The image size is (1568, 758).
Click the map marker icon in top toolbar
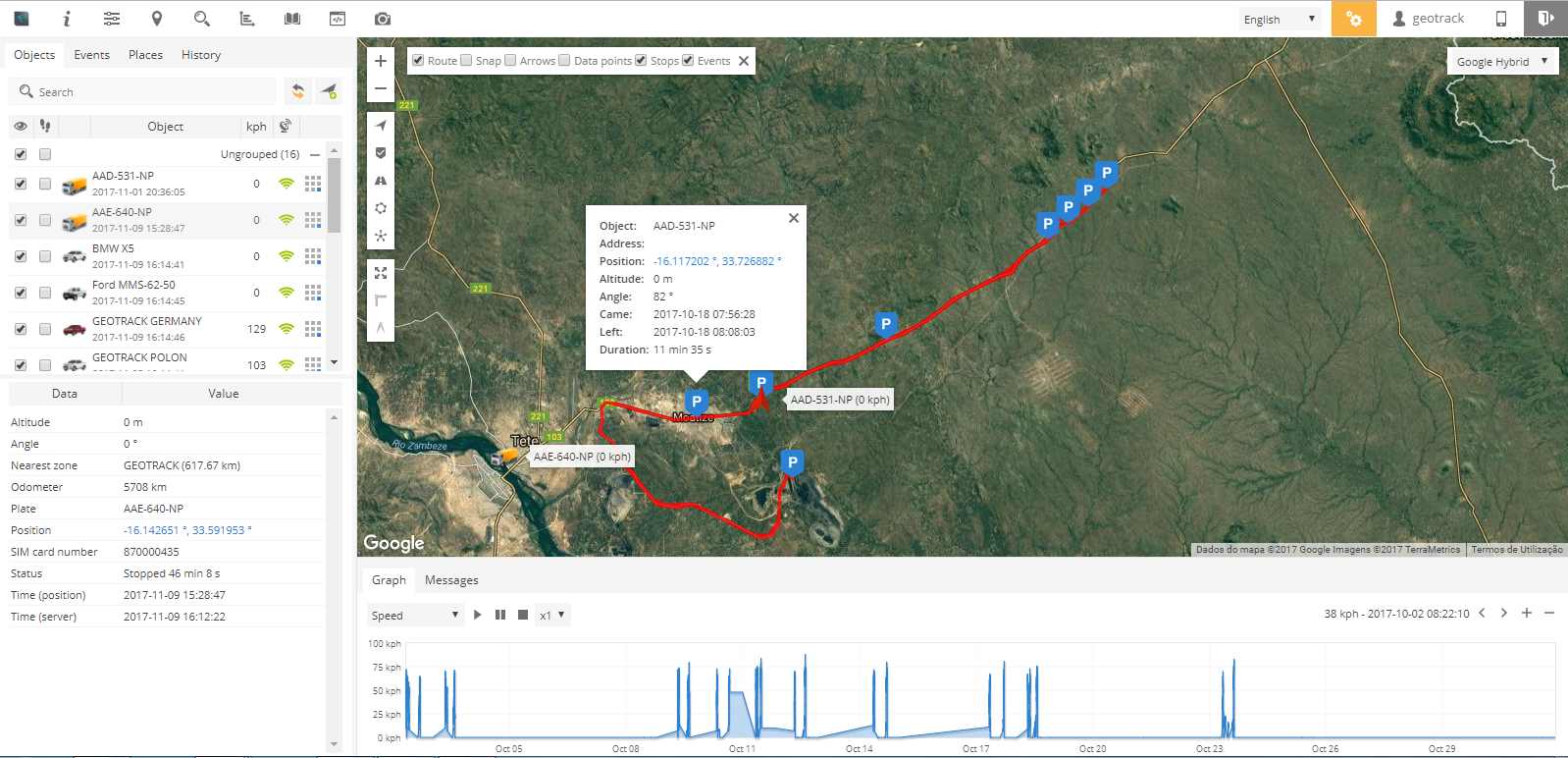157,19
